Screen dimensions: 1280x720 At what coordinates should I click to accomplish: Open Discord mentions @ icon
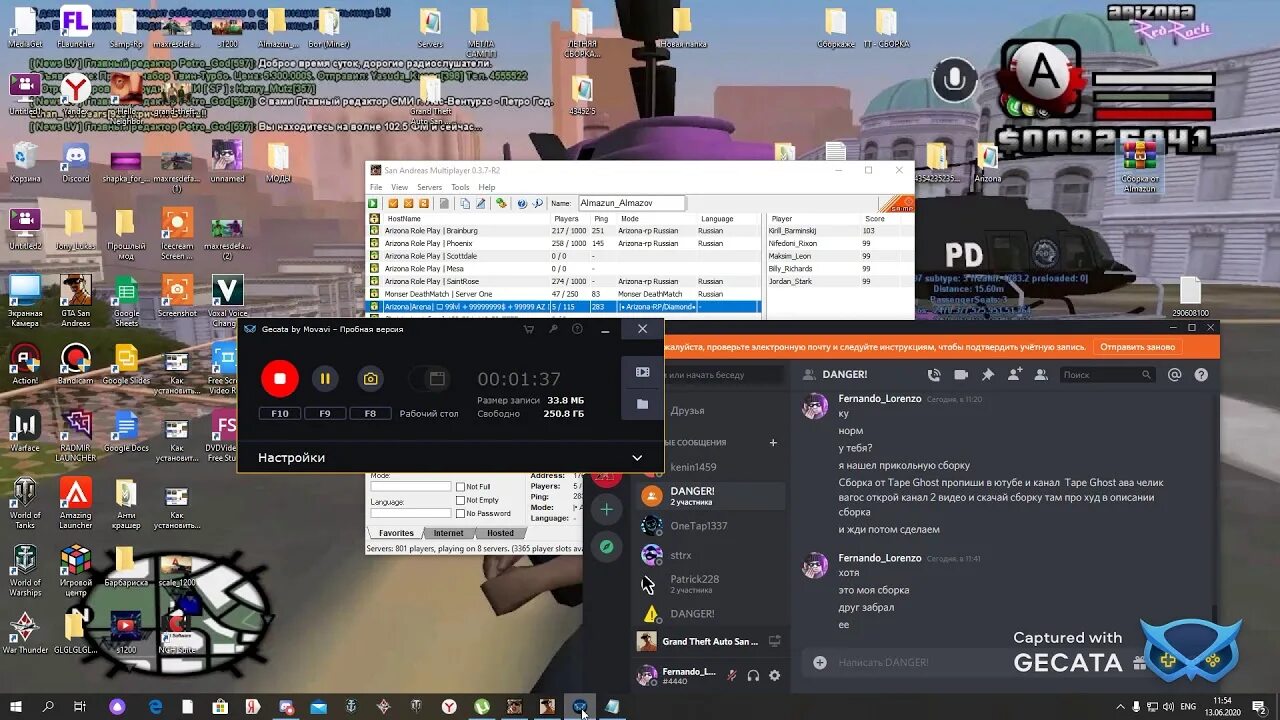1175,374
